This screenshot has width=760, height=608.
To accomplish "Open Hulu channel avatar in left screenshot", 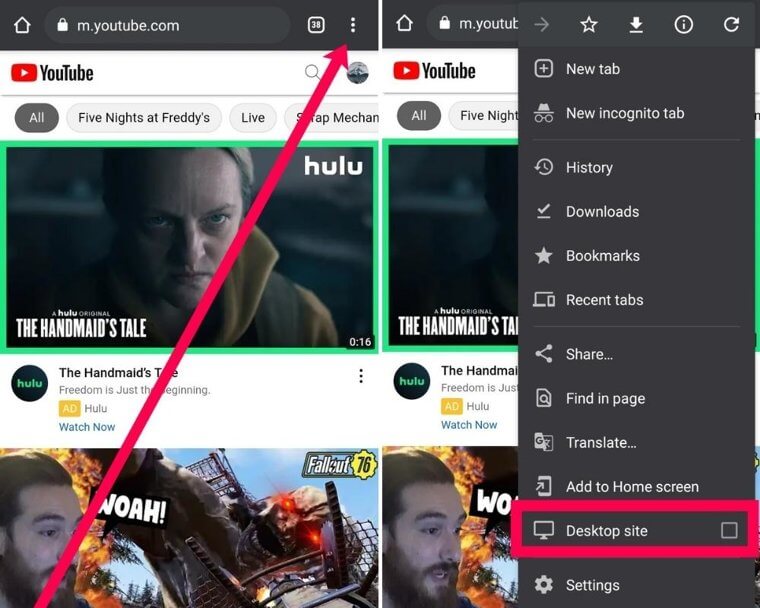I will (30, 383).
